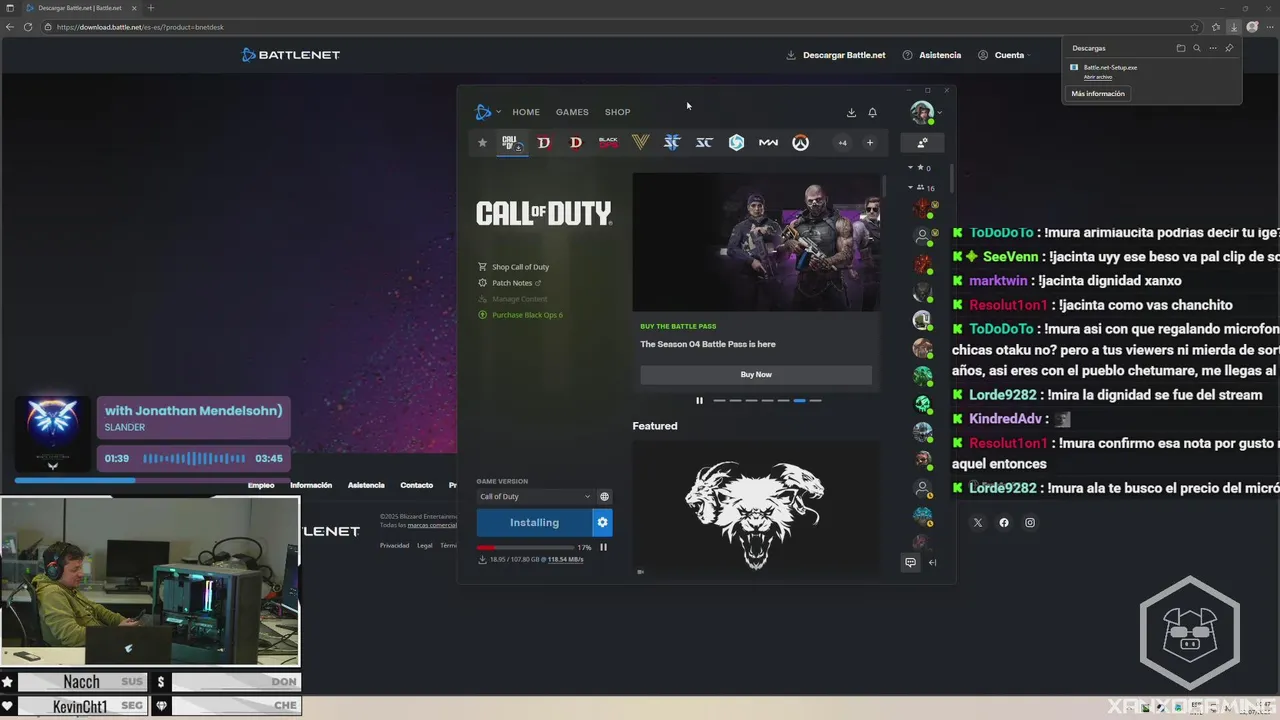Open Empleo in the website footer

tap(261, 485)
